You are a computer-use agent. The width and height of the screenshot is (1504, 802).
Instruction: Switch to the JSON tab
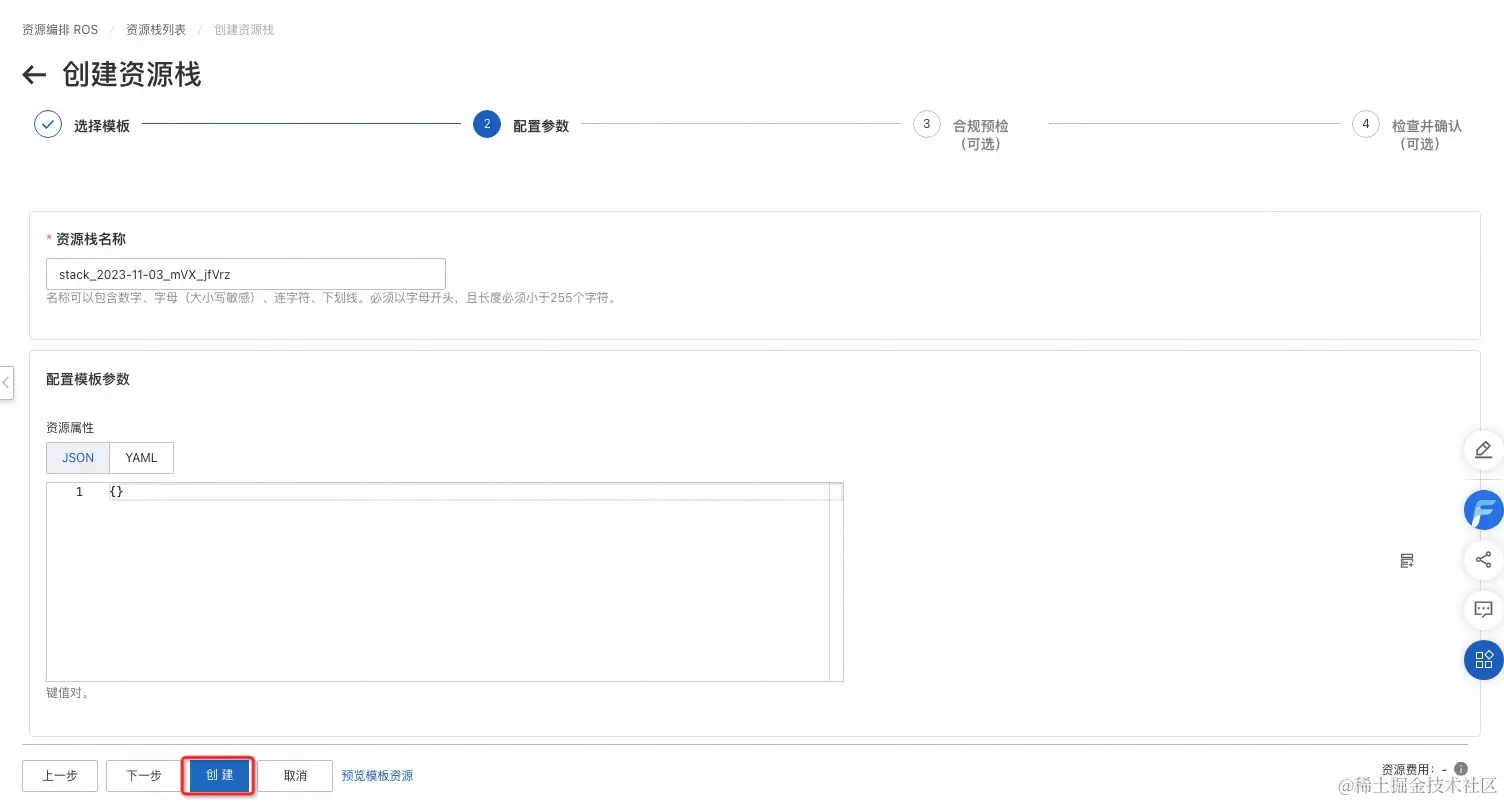tap(78, 458)
